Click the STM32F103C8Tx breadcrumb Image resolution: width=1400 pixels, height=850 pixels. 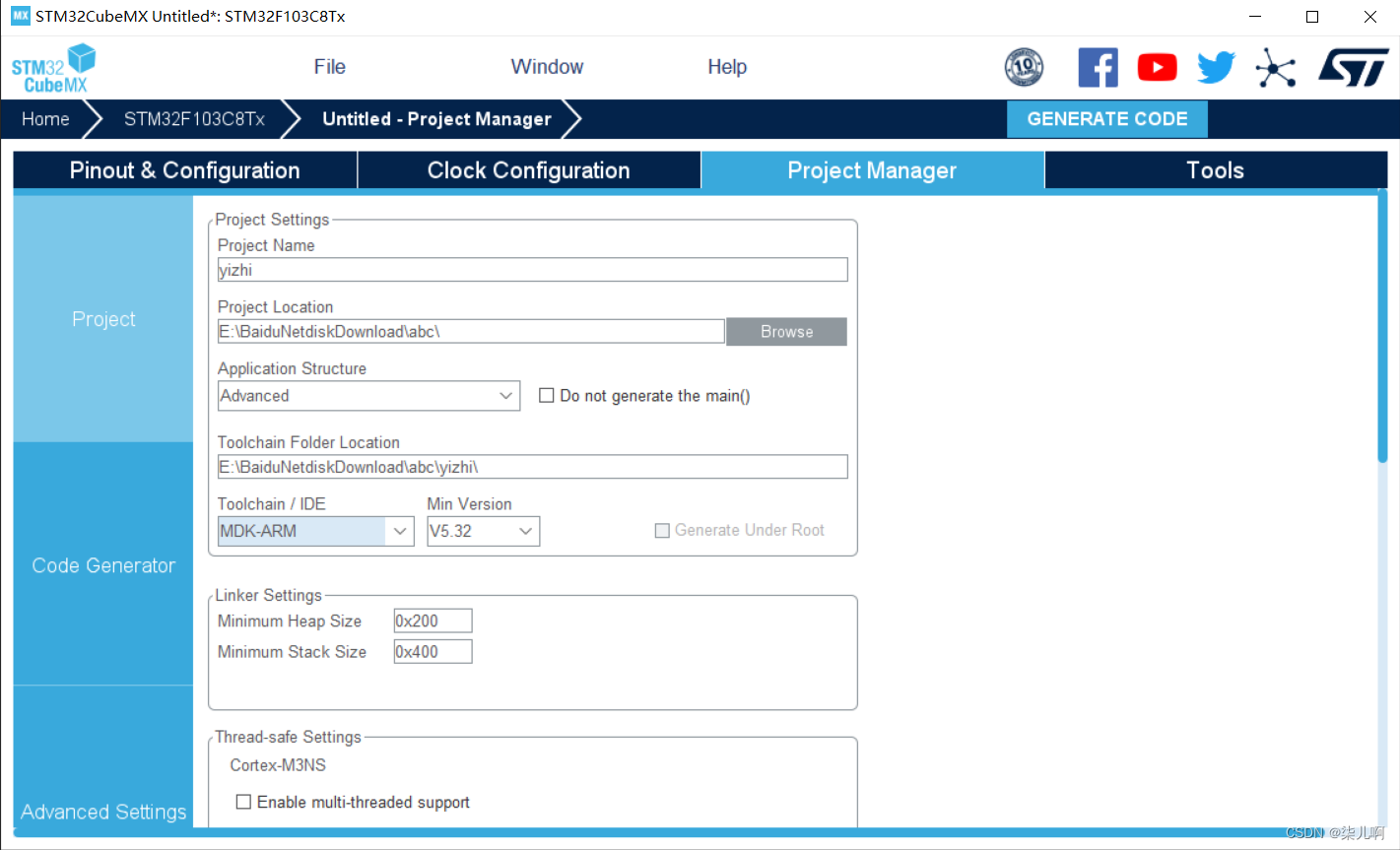[194, 119]
